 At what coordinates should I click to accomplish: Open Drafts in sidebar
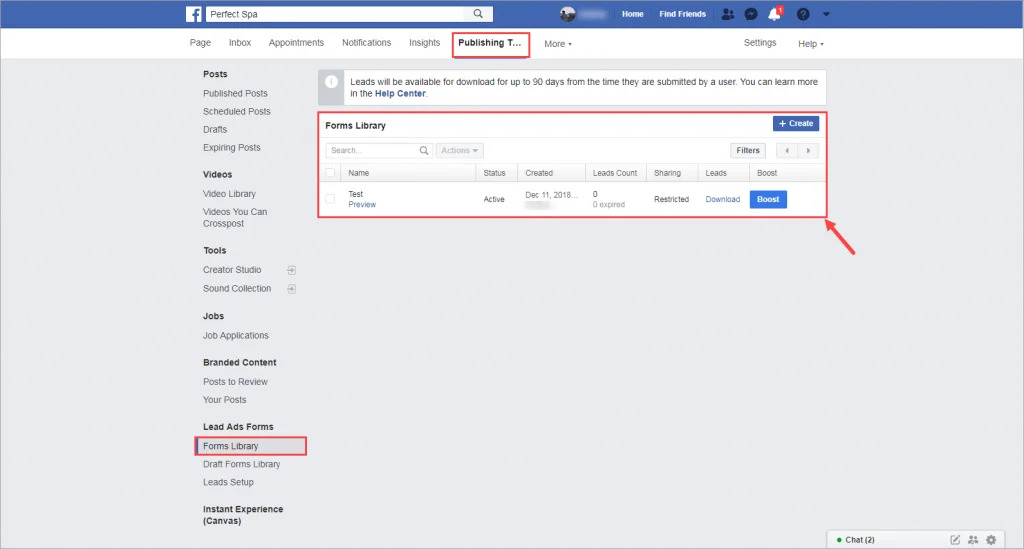[215, 129]
